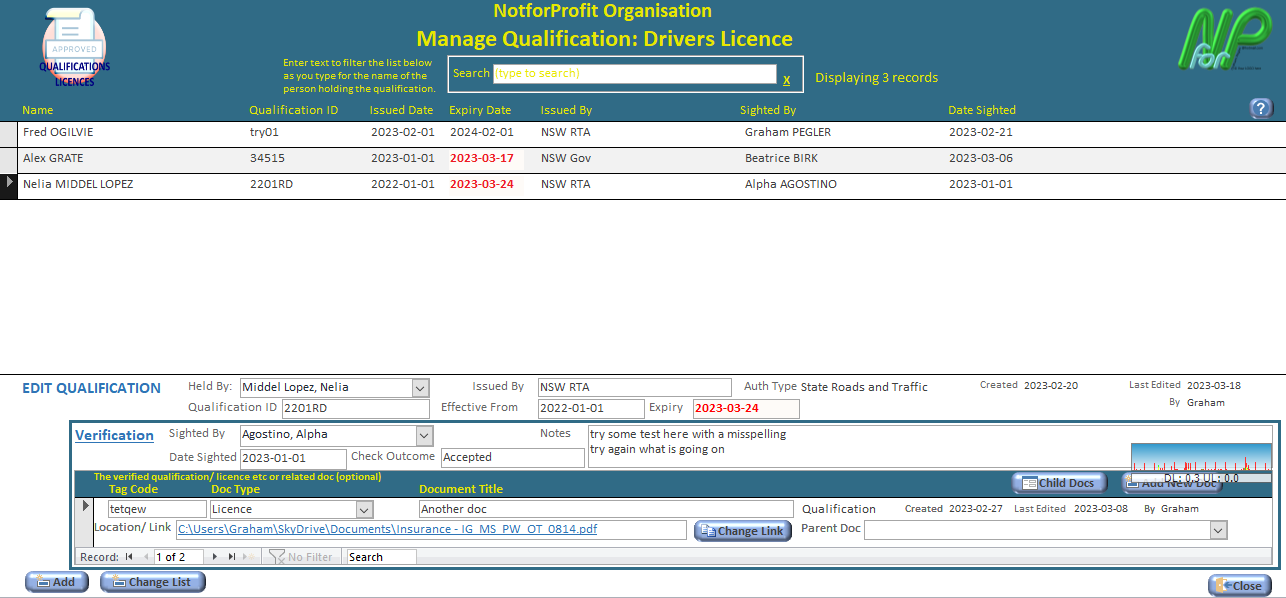The image size is (1286, 598).
Task: Open the Held By dropdown
Action: 420,387
